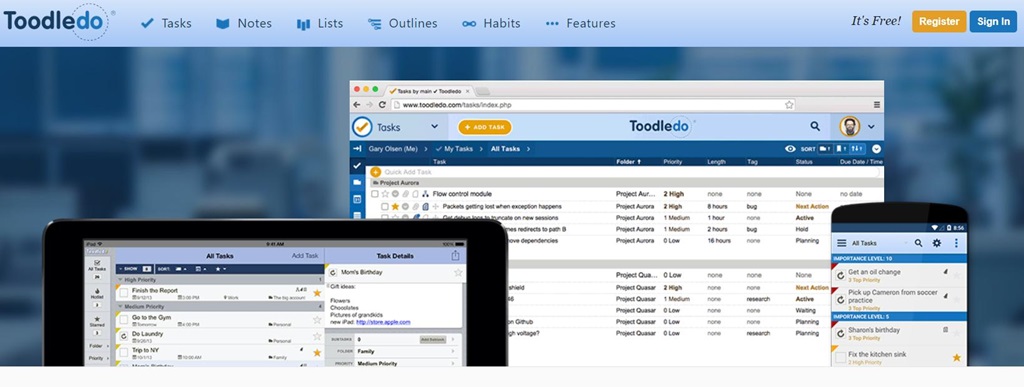
Task: Expand the dropdown arrow beside user avatar
Action: (x=871, y=127)
